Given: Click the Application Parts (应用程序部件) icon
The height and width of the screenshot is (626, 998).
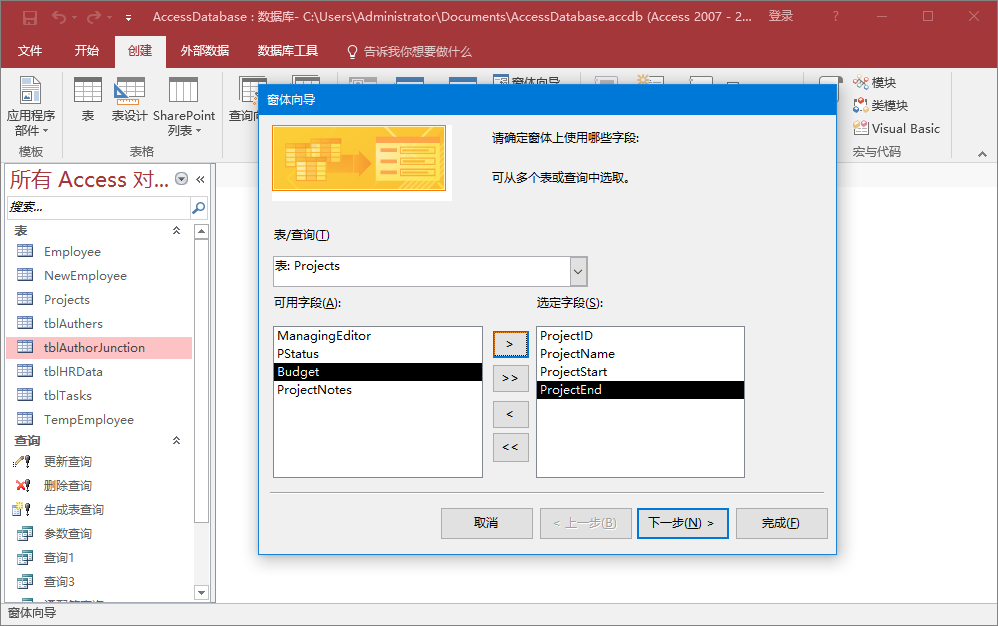Looking at the screenshot, I should click(31, 91).
